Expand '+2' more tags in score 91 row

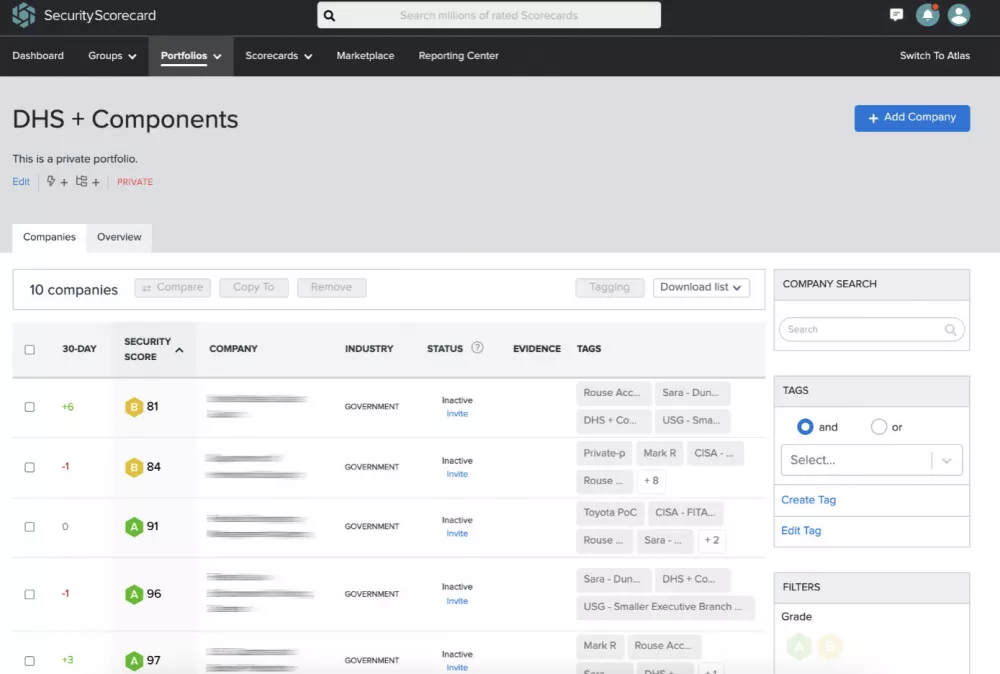(x=712, y=540)
